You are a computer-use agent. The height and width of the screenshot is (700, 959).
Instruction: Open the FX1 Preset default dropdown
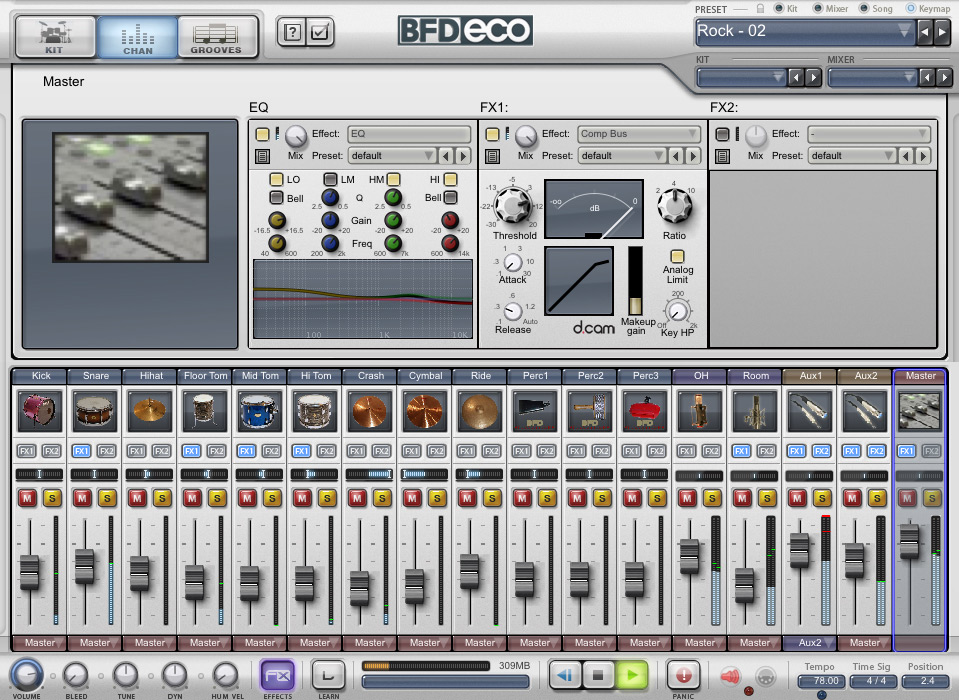pos(622,156)
